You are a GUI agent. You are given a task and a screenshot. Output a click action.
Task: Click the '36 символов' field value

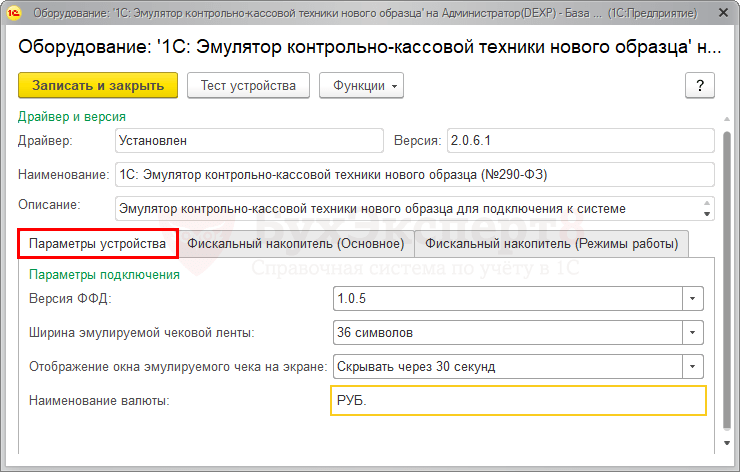[508, 332]
